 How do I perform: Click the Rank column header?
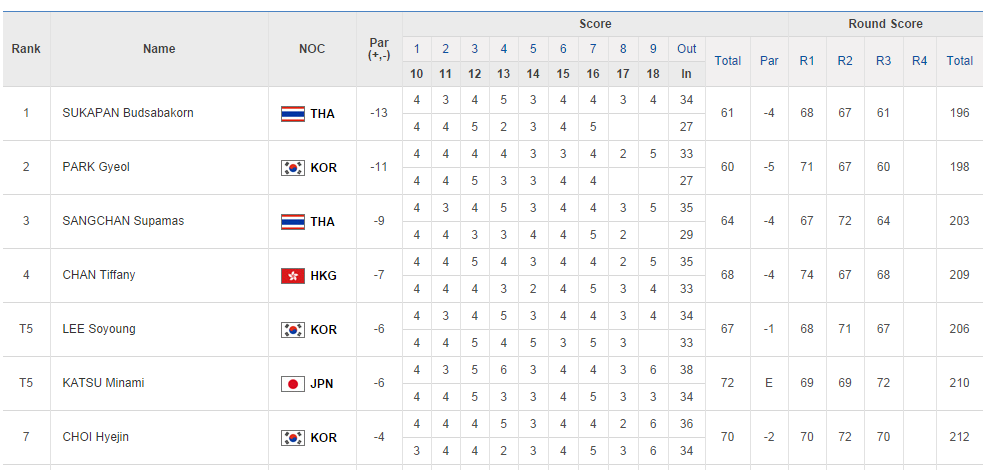pyautogui.click(x=25, y=49)
